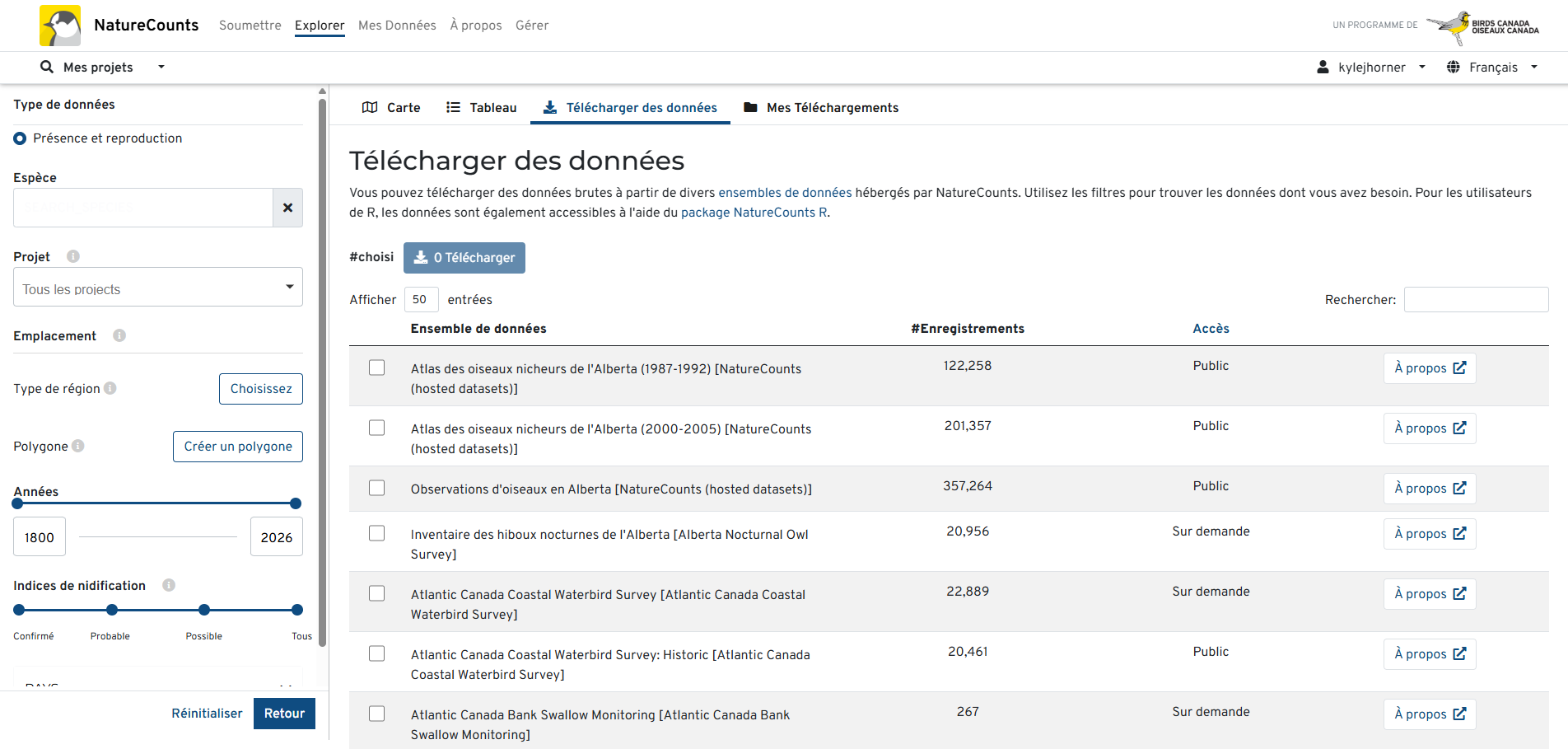1568x749 pixels.
Task: Check the Observations d'oiseaux en Alberta dataset
Action: point(376,488)
